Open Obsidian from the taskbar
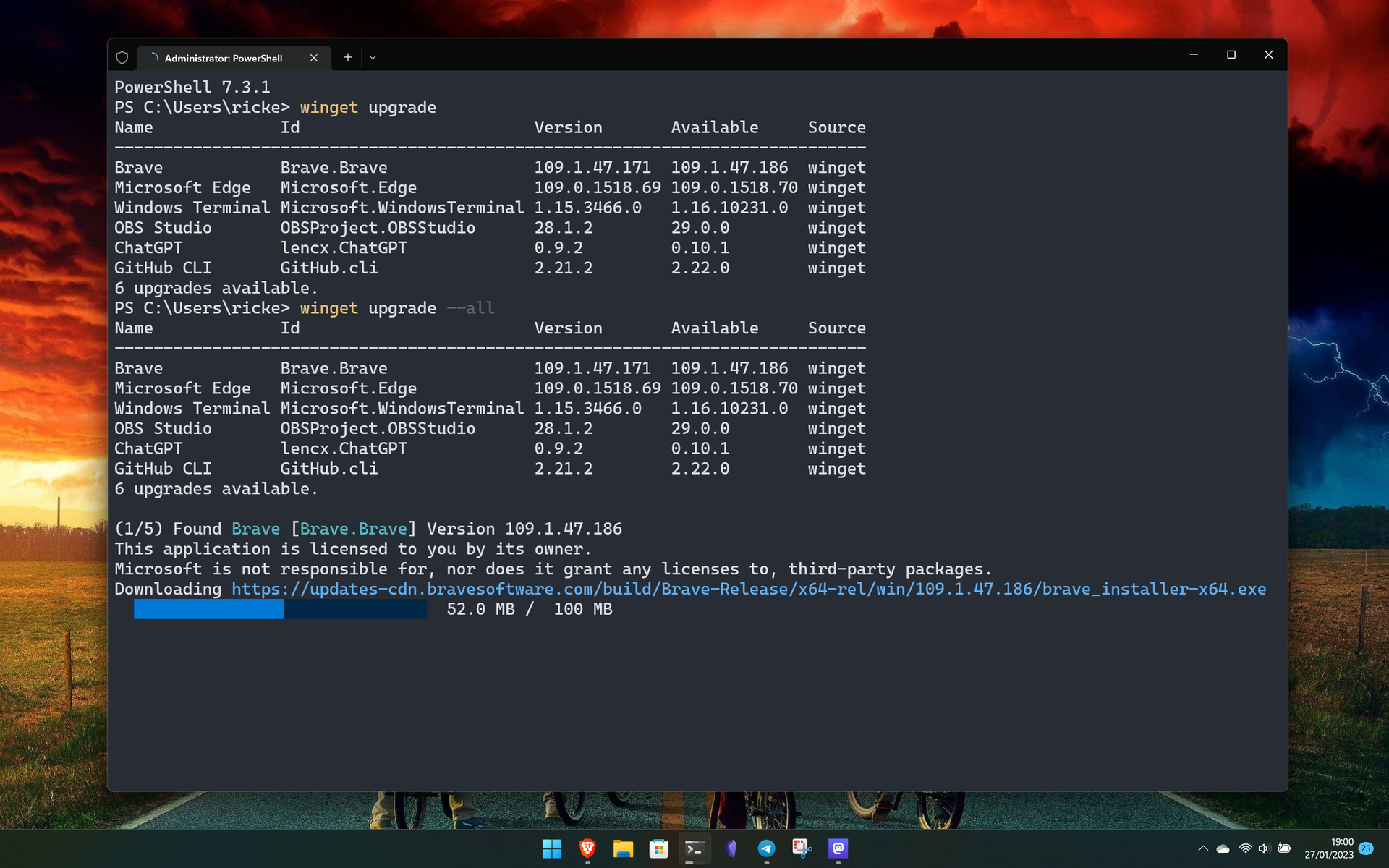 731,848
